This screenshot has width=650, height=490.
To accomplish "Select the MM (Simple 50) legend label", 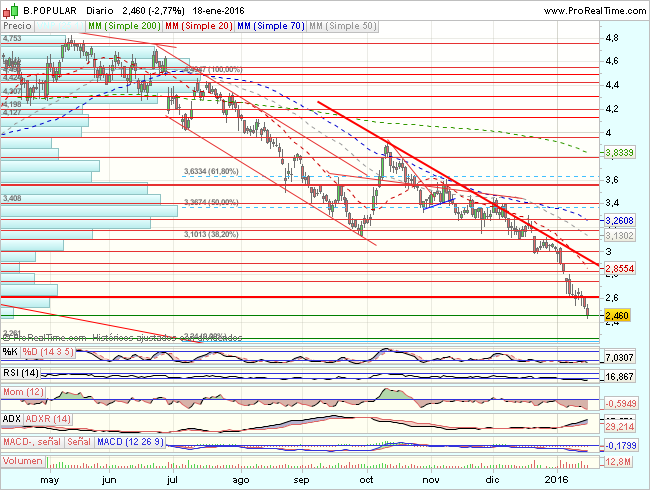I will click(x=342, y=26).
